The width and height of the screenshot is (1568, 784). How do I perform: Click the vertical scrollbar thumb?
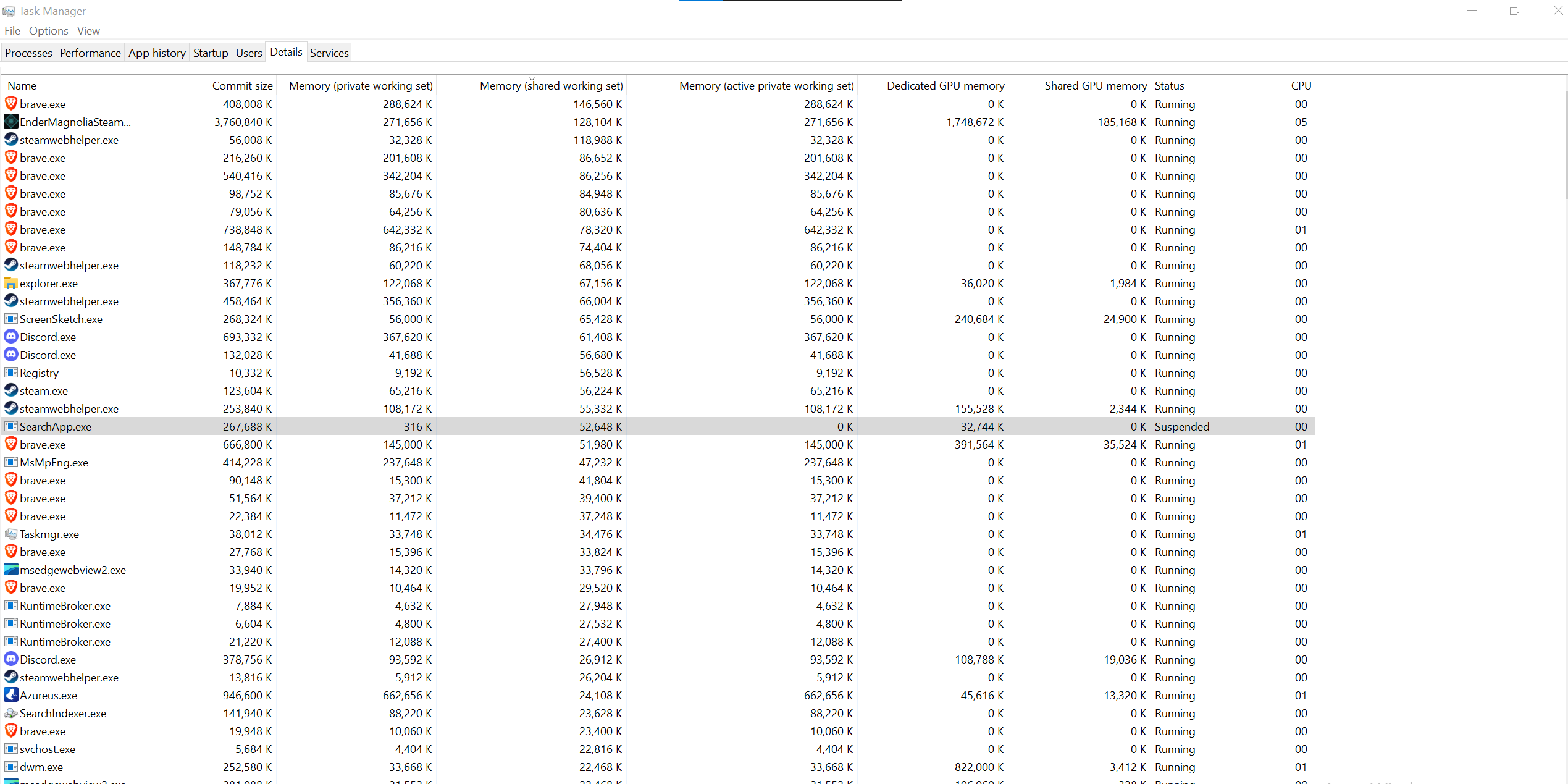point(1566,145)
